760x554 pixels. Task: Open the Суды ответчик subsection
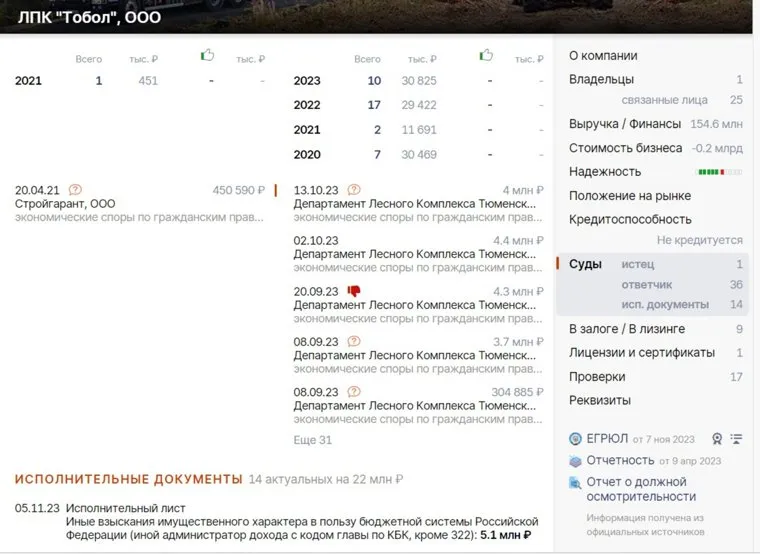[646, 285]
